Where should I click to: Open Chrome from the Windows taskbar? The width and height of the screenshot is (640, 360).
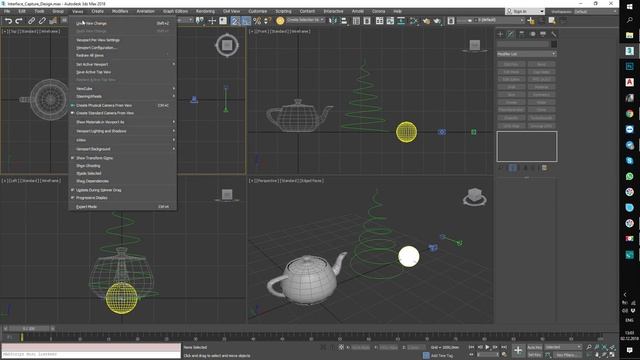pyautogui.click(x=629, y=113)
